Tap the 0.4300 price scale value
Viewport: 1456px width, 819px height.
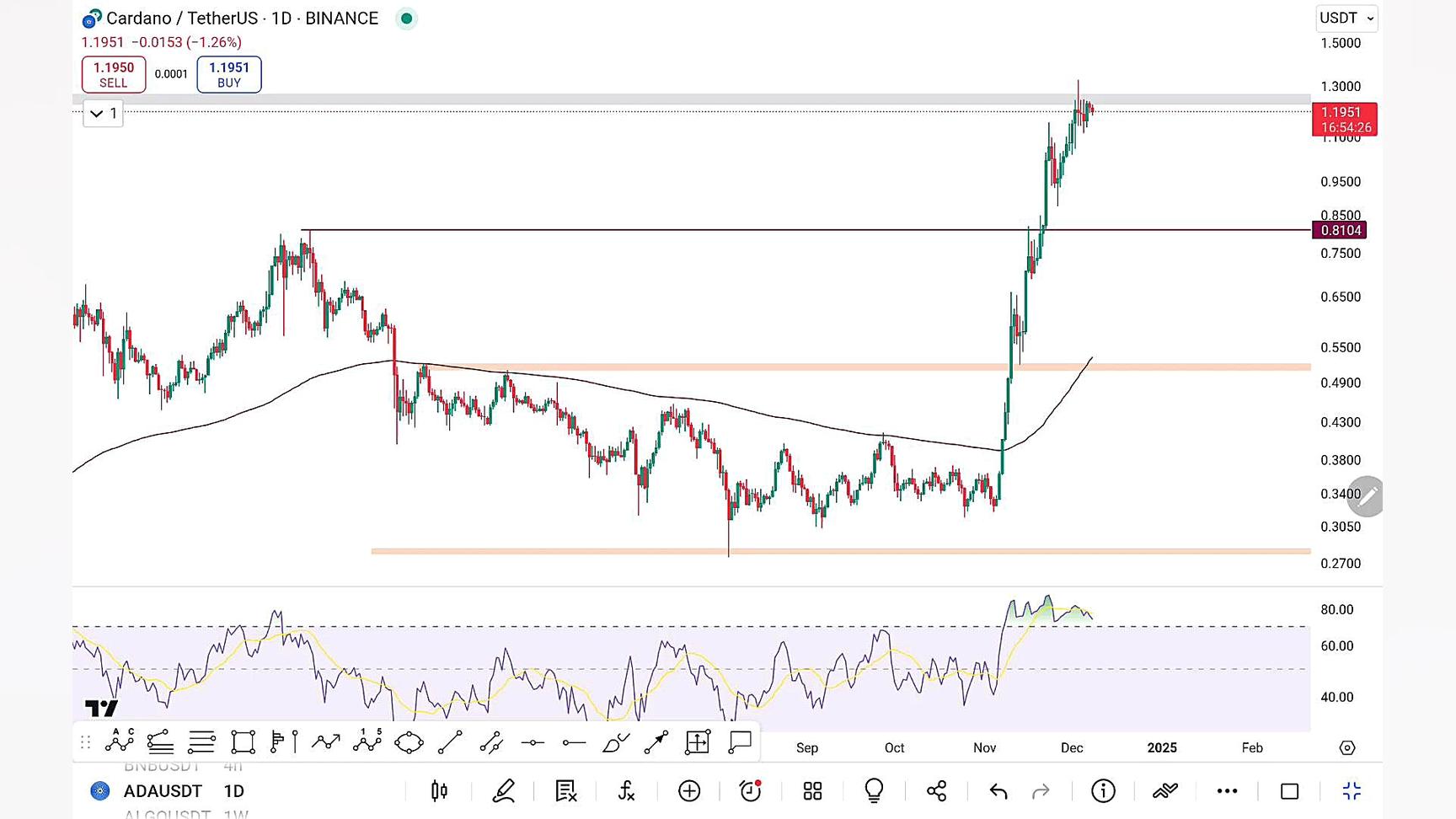coord(1341,423)
